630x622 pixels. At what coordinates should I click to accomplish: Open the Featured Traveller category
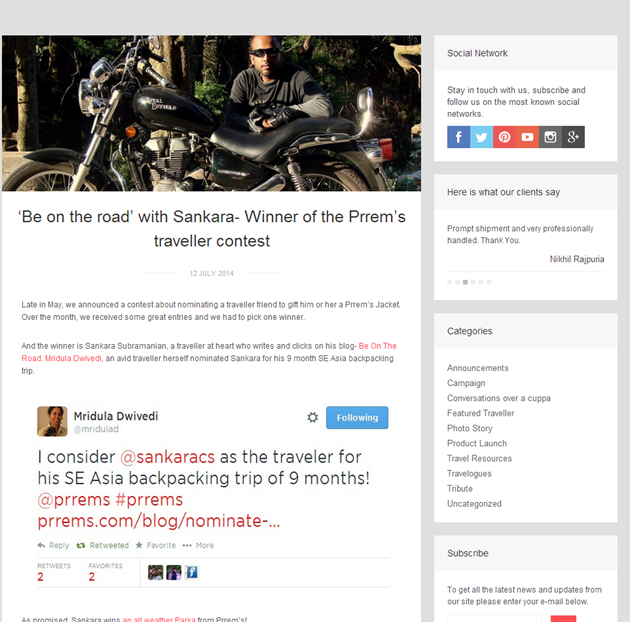[x=481, y=413]
